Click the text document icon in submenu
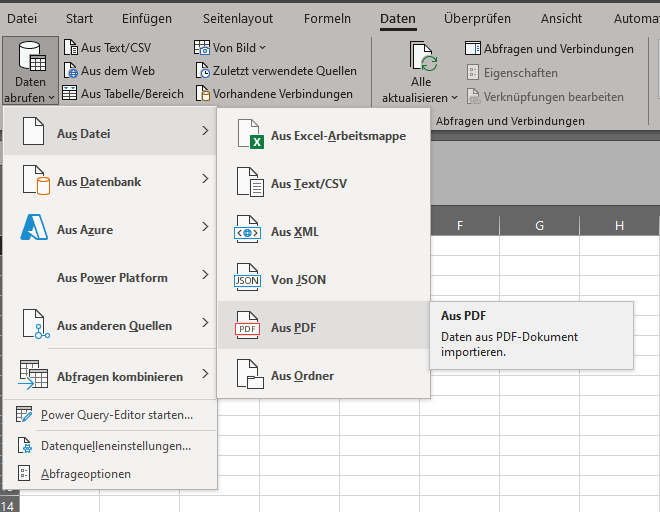The height and width of the screenshot is (512, 660). pyautogui.click(x=250, y=182)
